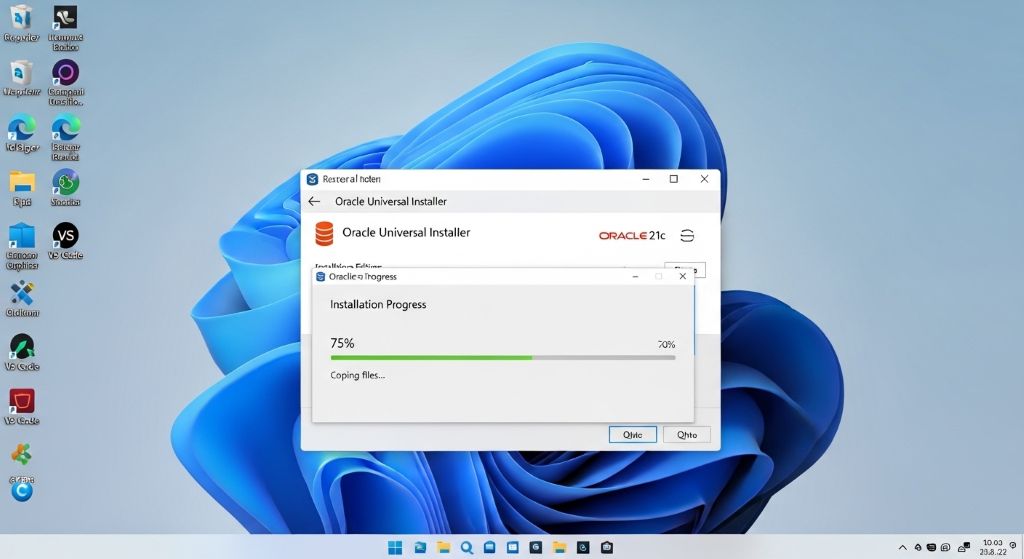Click the 70% value at right

[x=666, y=344]
